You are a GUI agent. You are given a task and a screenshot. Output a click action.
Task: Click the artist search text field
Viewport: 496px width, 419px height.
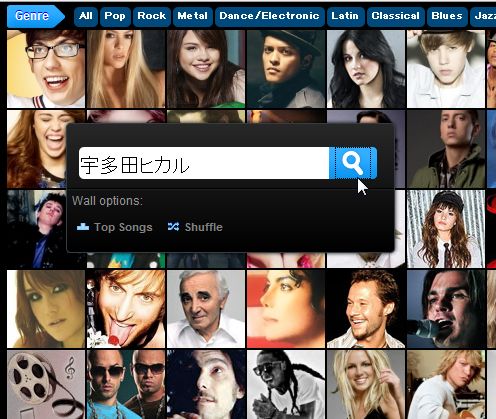204,163
